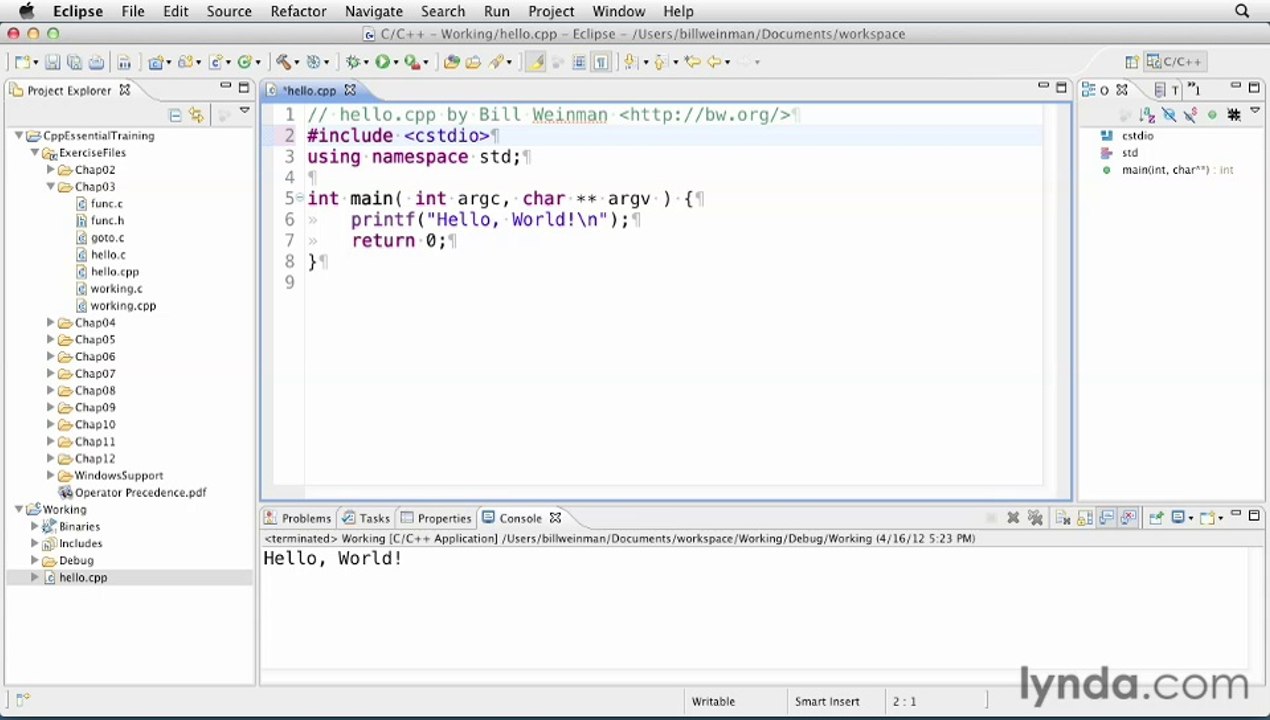
Task: Select goto.c file in tree
Action: pyautogui.click(x=107, y=237)
